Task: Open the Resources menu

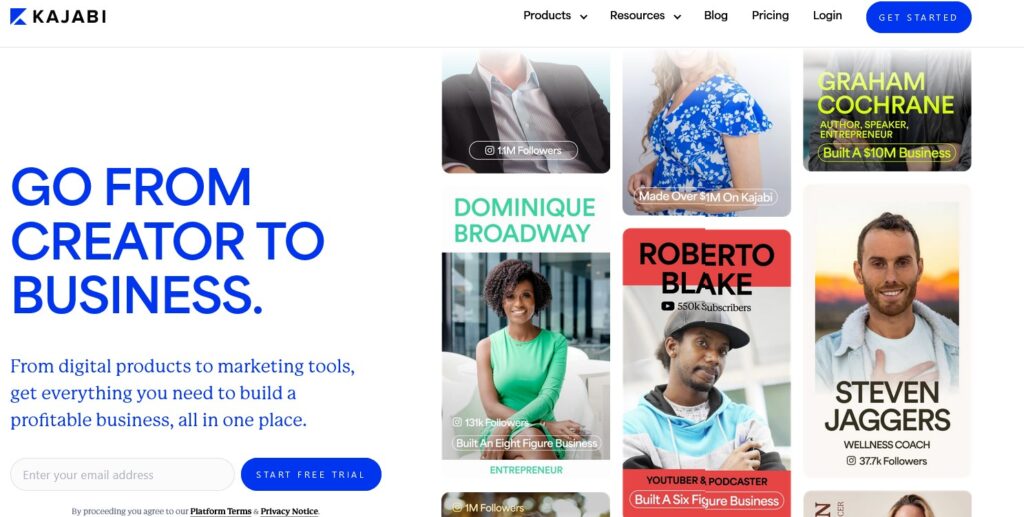Action: [x=637, y=16]
